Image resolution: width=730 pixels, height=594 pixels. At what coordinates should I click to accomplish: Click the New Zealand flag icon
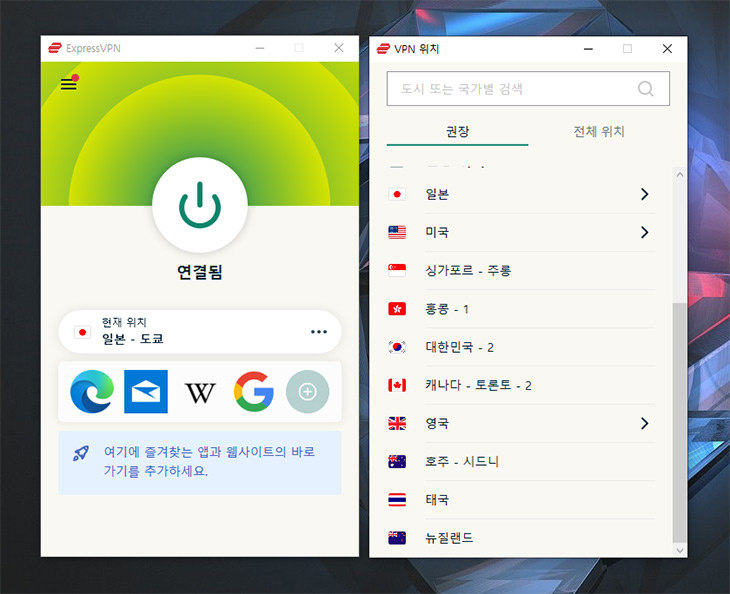[x=397, y=538]
